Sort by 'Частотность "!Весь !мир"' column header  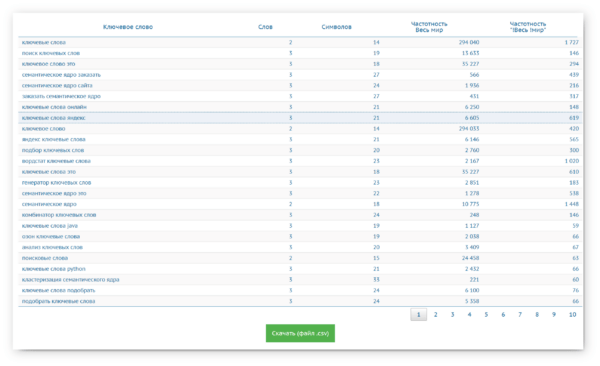point(528,27)
